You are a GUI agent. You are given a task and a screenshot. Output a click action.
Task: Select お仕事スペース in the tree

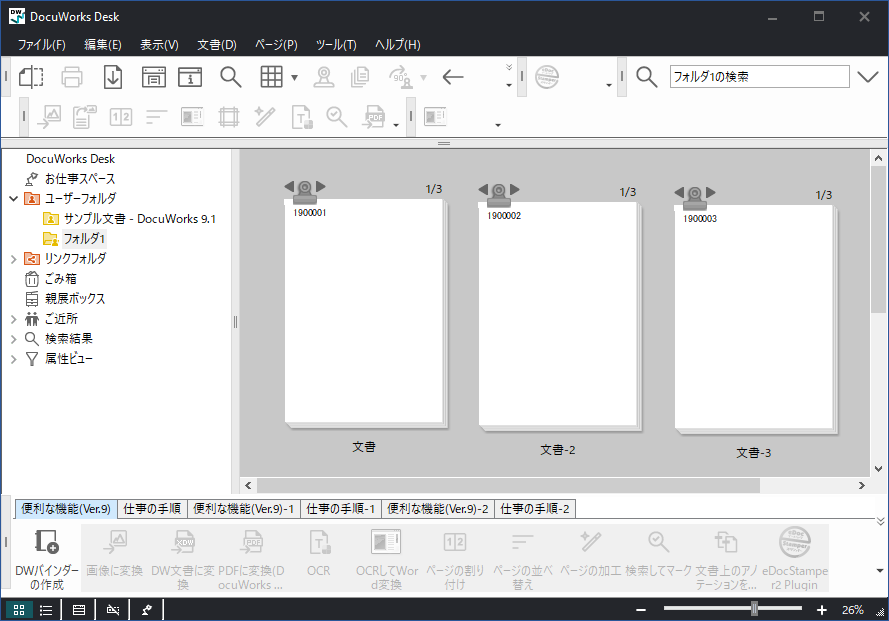80,179
